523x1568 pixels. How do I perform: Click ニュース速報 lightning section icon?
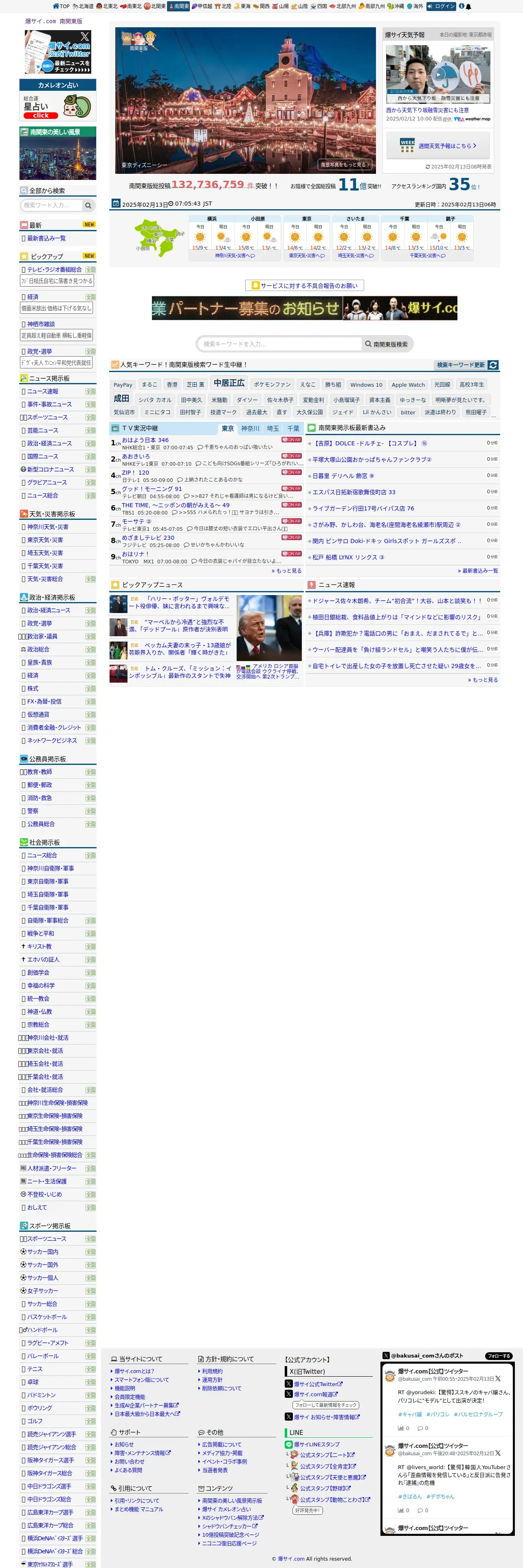pyautogui.click(x=312, y=585)
